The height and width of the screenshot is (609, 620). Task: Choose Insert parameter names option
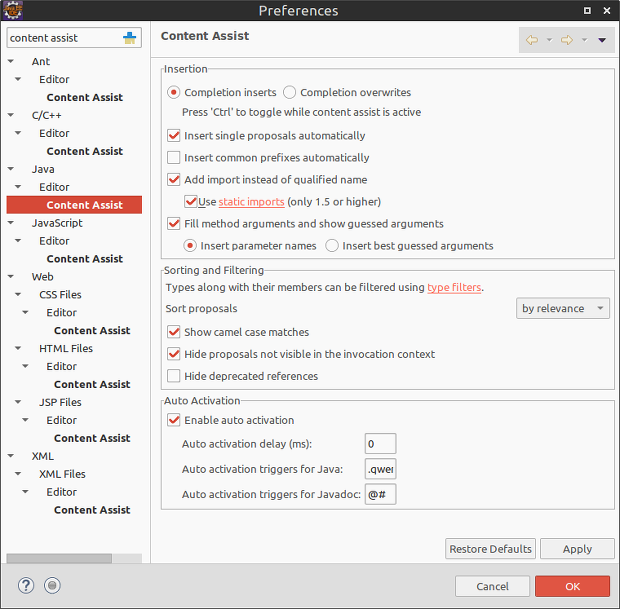tap(190, 246)
